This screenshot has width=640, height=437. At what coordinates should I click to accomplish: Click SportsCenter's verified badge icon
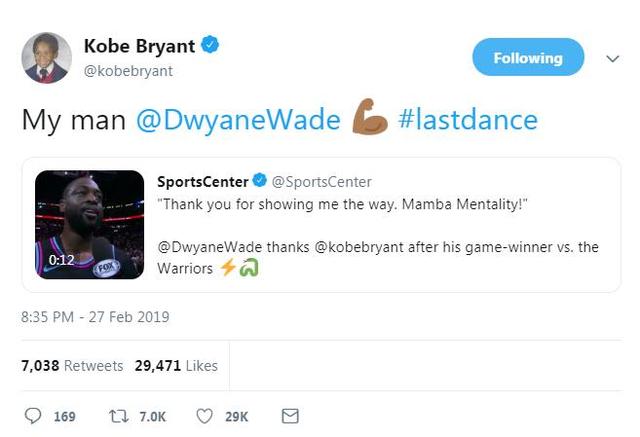[x=260, y=180]
